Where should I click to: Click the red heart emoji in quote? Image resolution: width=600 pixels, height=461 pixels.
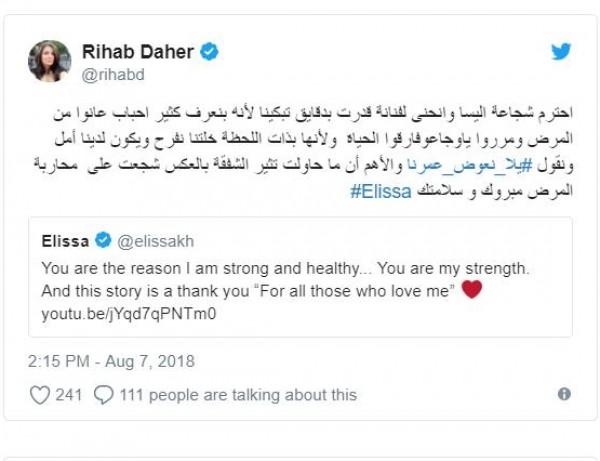point(472,289)
